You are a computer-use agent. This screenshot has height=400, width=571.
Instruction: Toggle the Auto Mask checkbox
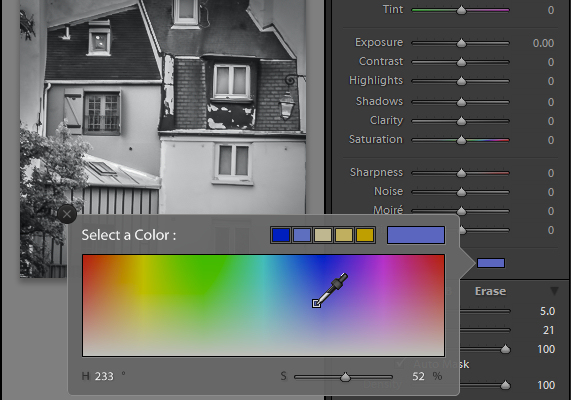[x=400, y=363]
